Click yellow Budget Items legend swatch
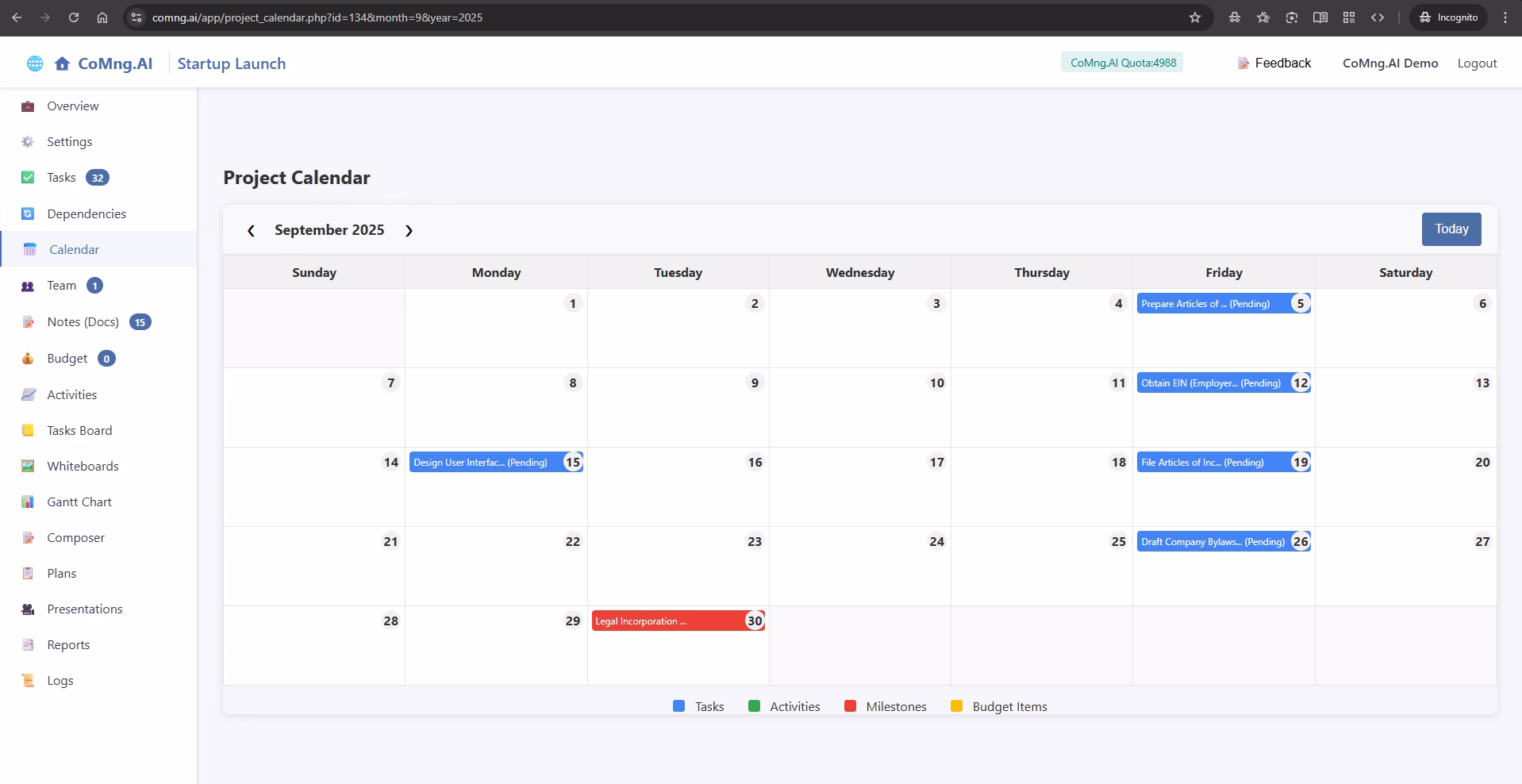The height and width of the screenshot is (784, 1522). pos(956,706)
